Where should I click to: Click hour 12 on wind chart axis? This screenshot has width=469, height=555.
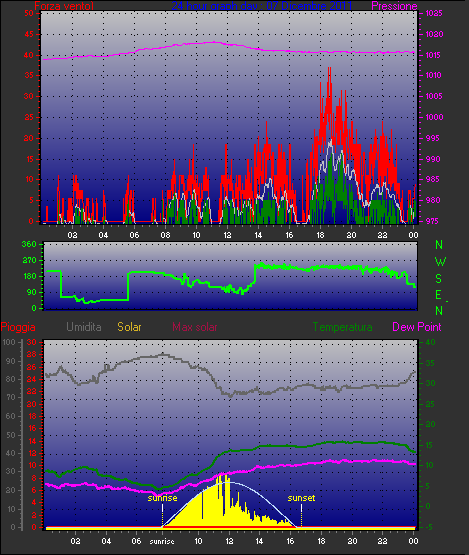227,235
